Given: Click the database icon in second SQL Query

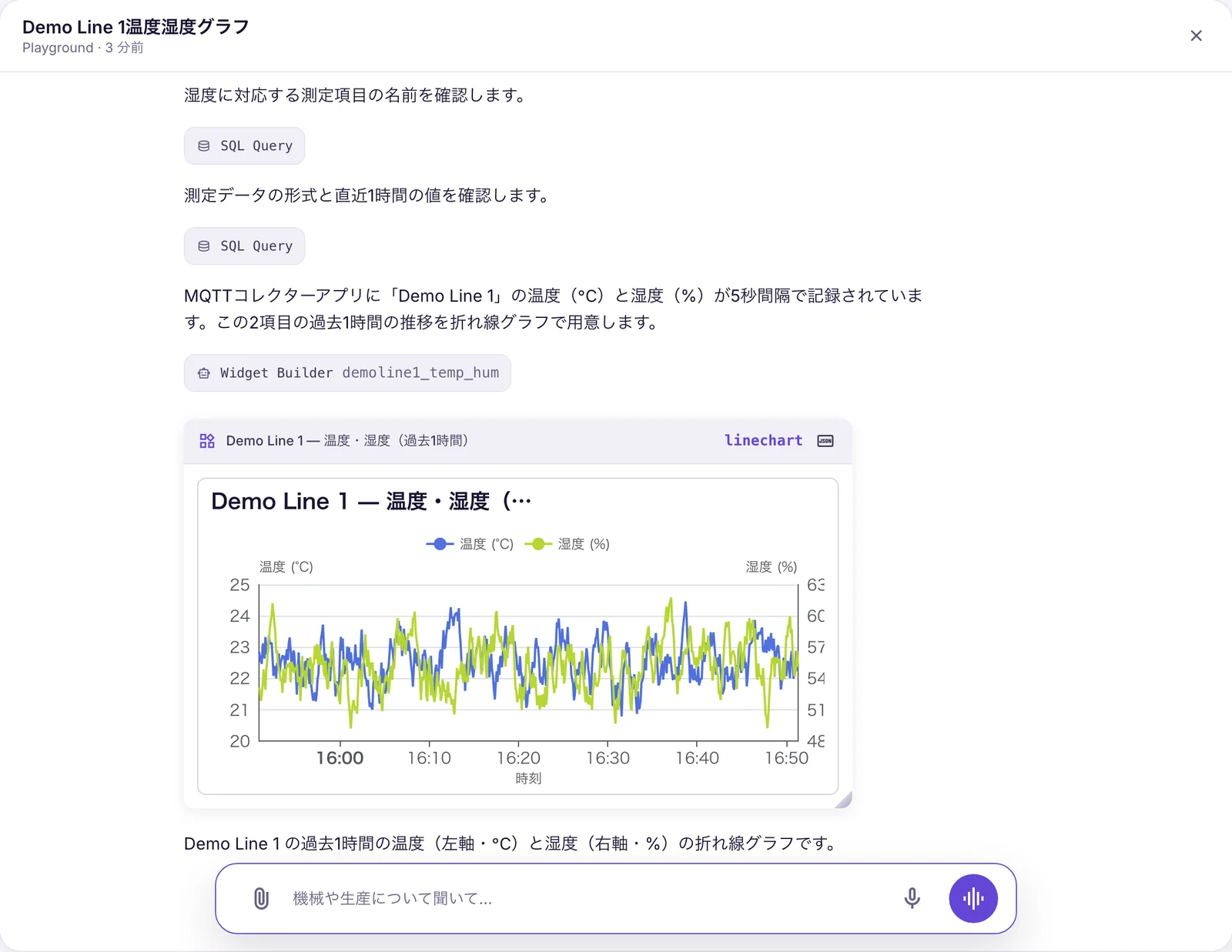Looking at the screenshot, I should pyautogui.click(x=204, y=246).
